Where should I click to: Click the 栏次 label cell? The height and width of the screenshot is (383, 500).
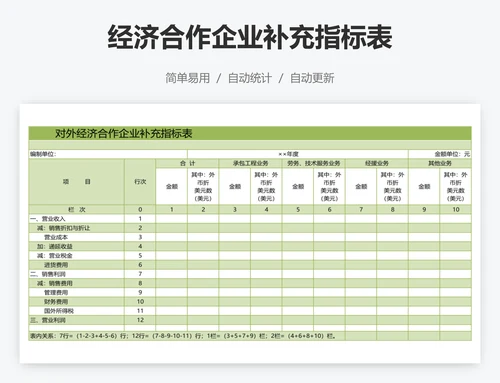[x=76, y=209]
